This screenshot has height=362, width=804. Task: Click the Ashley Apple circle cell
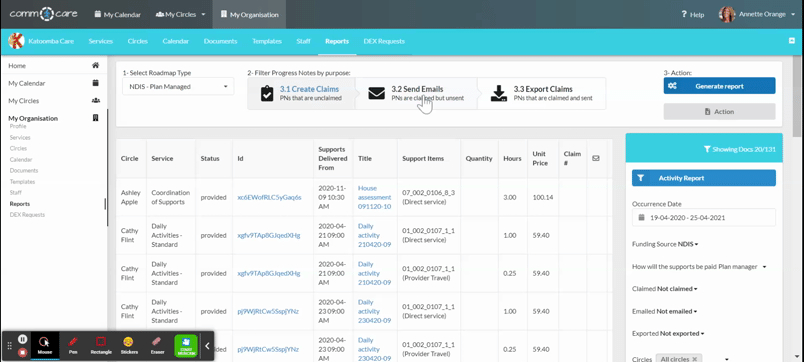[131, 197]
